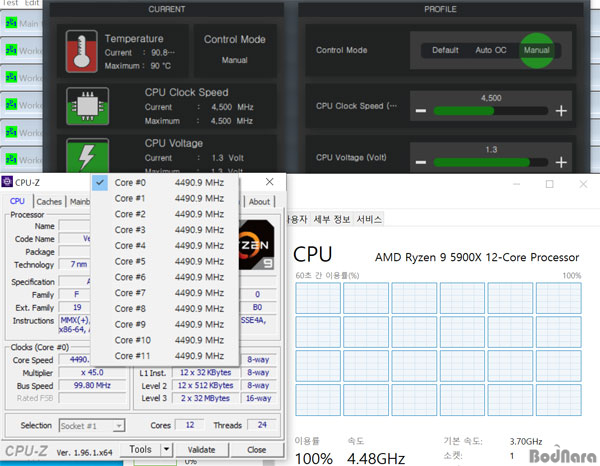600x466 pixels.
Task: Close the CPU-Z window with X
Action: 269,182
